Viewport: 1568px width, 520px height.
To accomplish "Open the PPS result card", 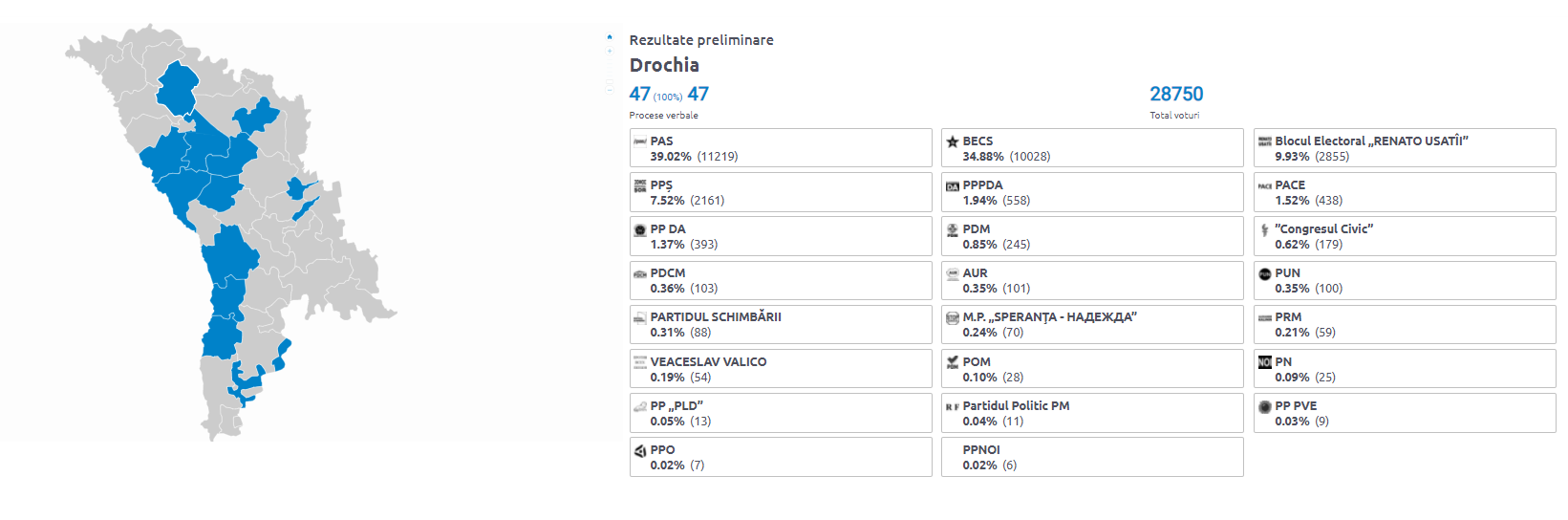I will (x=781, y=192).
